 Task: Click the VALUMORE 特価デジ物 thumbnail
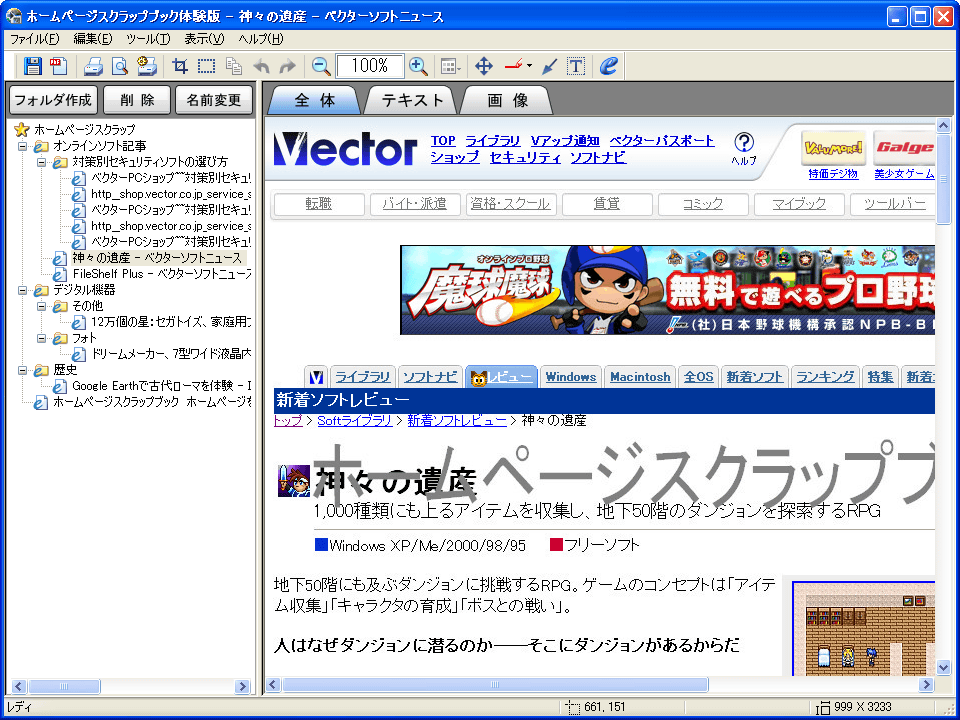tap(833, 148)
